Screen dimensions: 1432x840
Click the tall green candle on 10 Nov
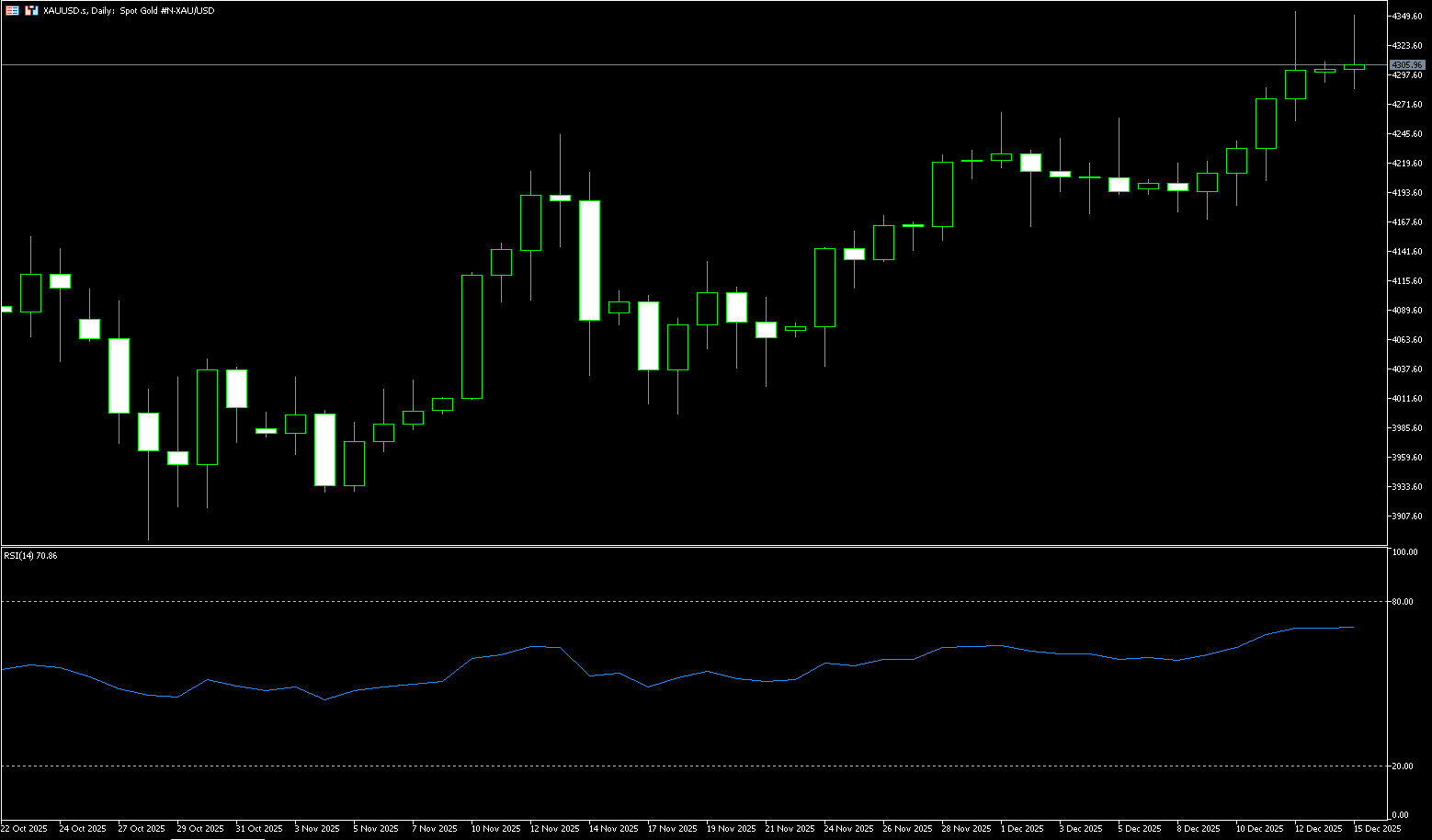472,336
